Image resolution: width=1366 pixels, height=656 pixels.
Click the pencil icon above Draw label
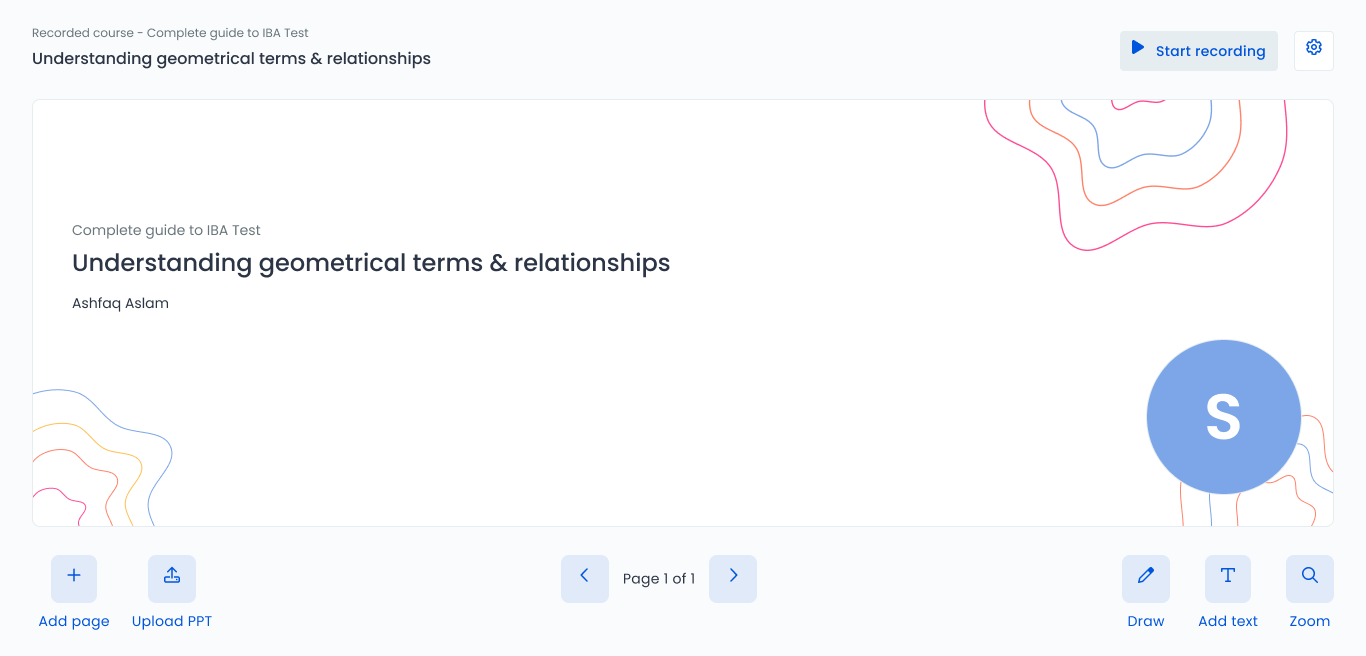(x=1145, y=578)
